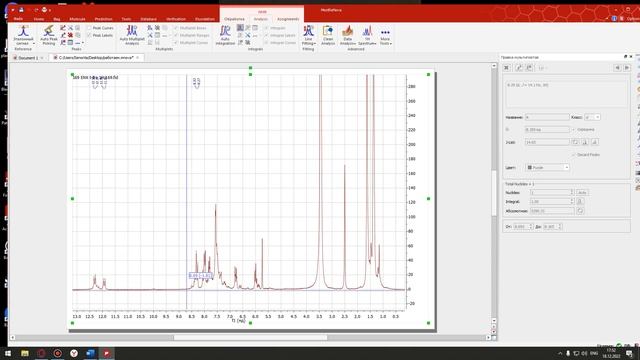The image size is (640, 360).
Task: Click icon next to Absolute value field
Action: [580, 211]
